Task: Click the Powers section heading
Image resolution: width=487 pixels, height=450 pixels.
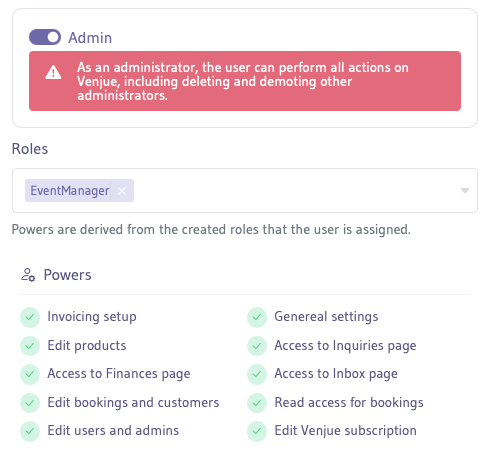Action: coord(67,275)
